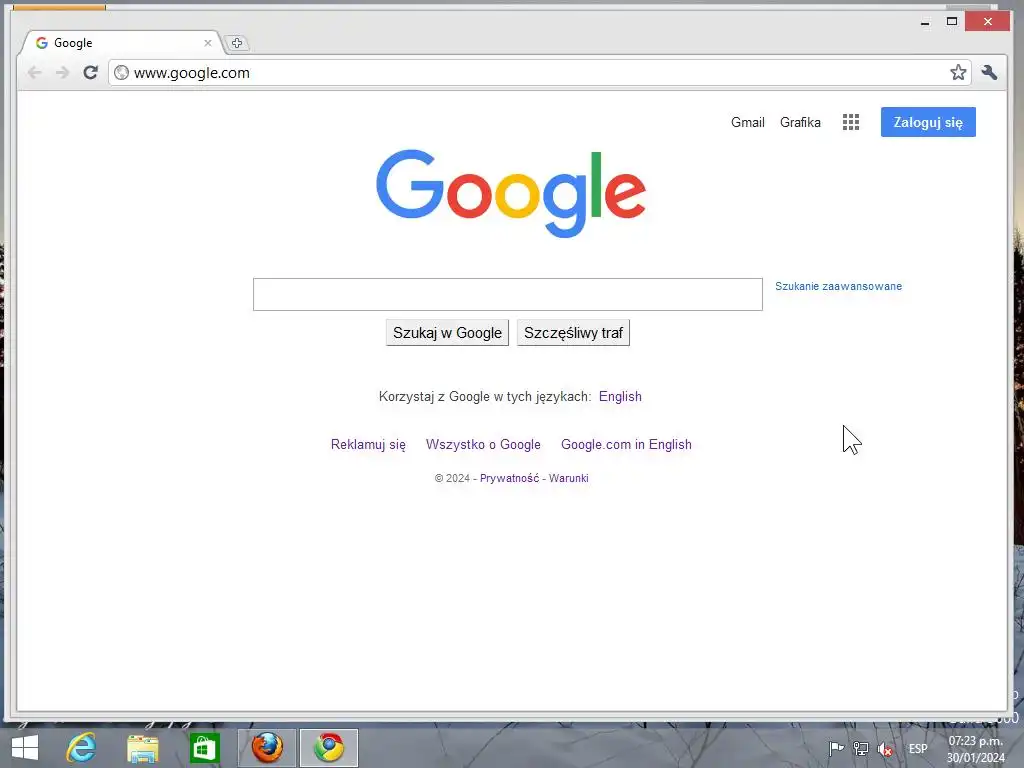Focus the Google search box
This screenshot has height=768, width=1024.
507,295
